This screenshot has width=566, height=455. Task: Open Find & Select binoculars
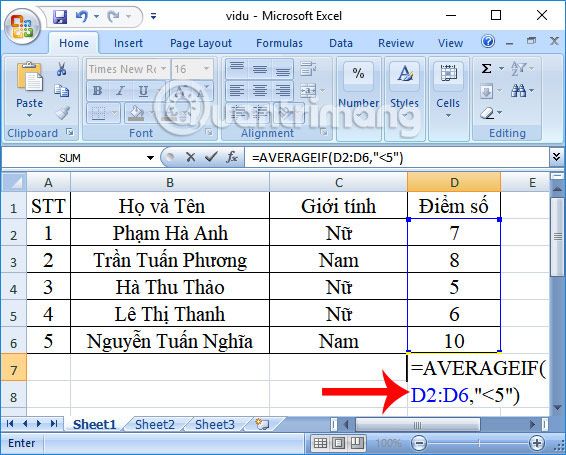[518, 91]
